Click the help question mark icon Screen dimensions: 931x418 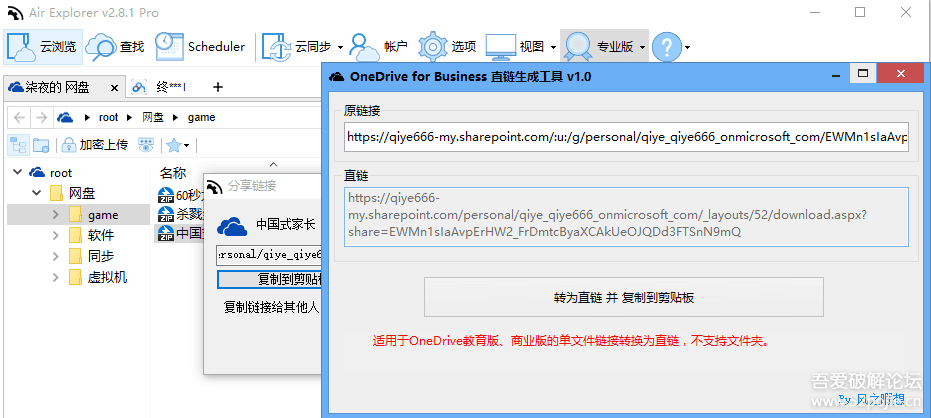[x=666, y=46]
